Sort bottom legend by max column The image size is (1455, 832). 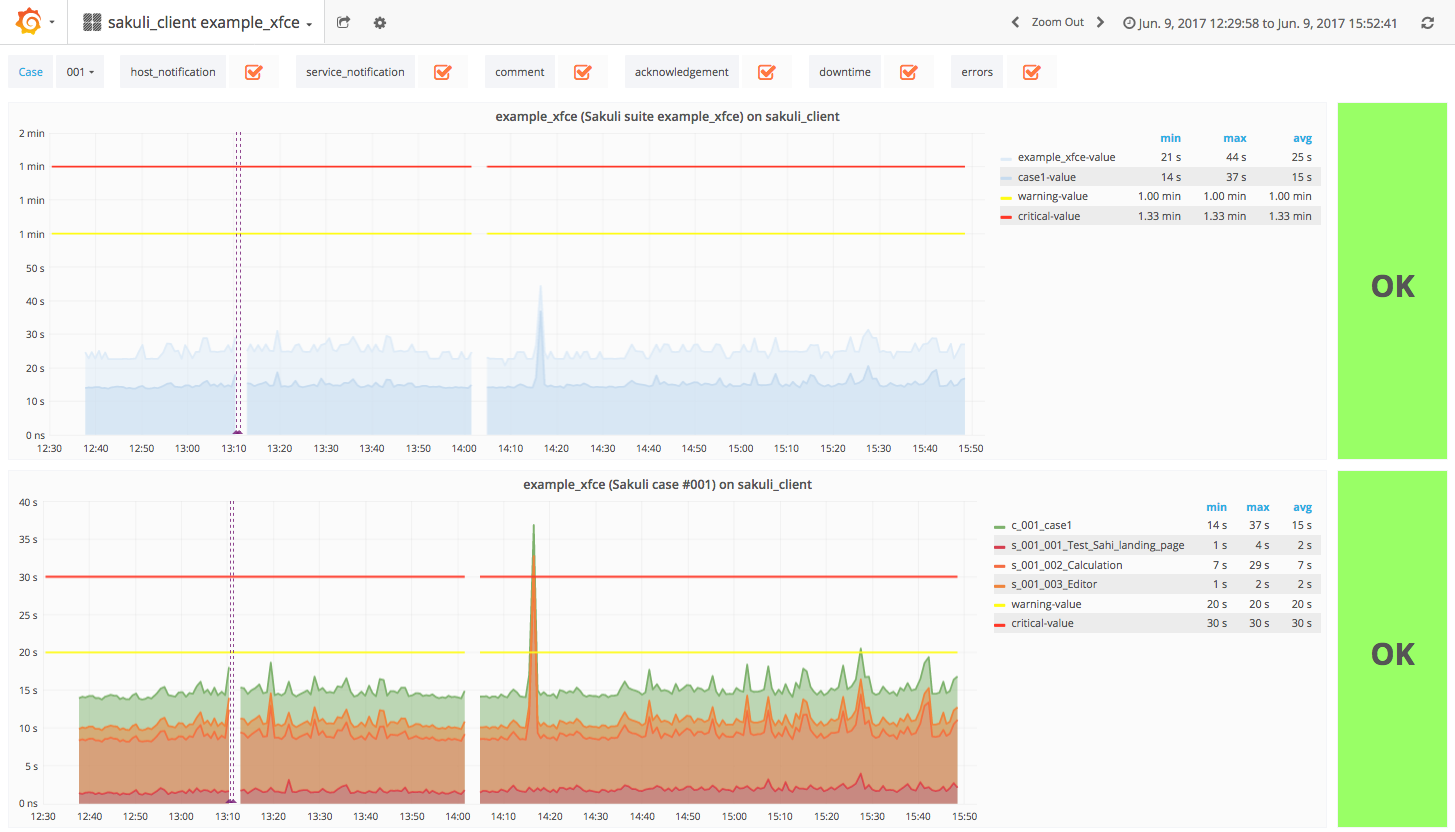pyautogui.click(x=1257, y=507)
